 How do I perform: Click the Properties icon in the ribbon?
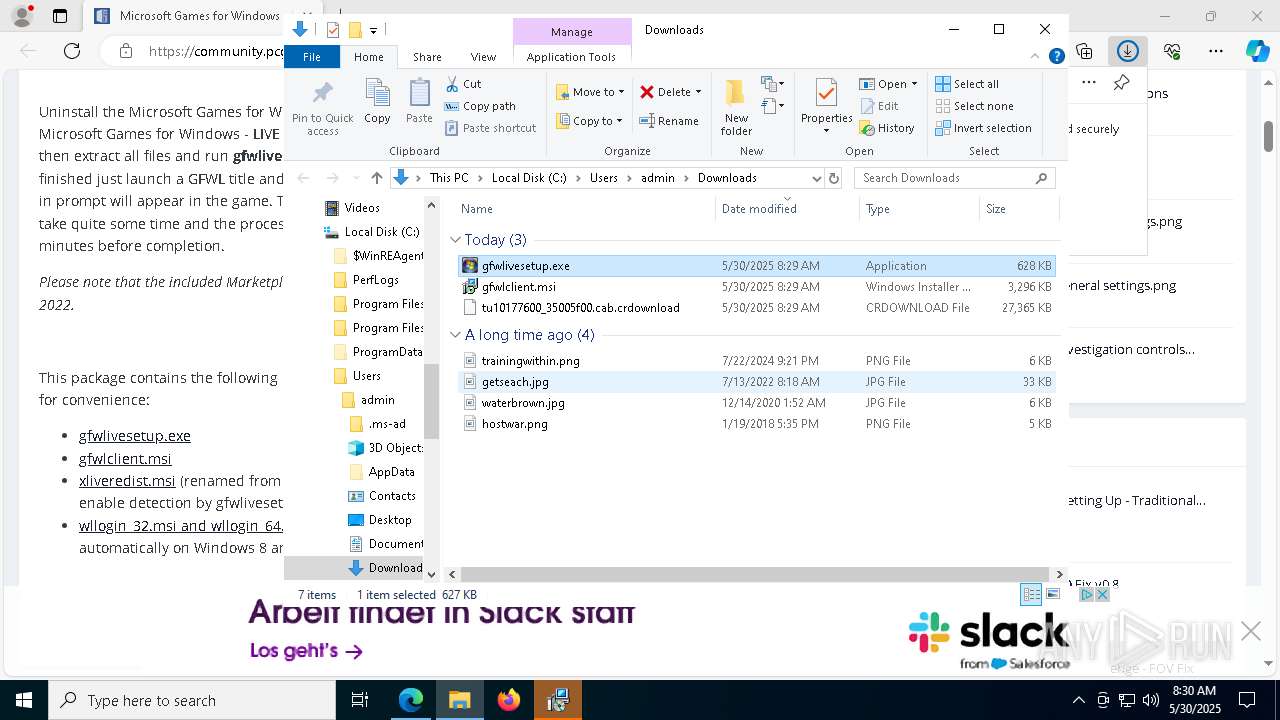(826, 94)
